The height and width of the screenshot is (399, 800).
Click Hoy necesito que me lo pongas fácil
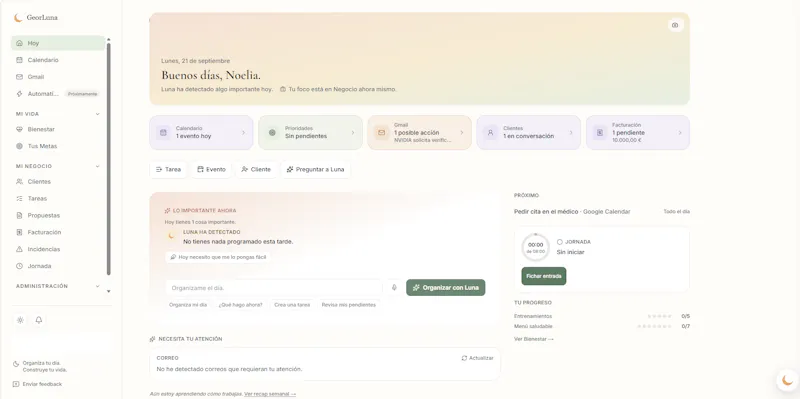coord(218,257)
